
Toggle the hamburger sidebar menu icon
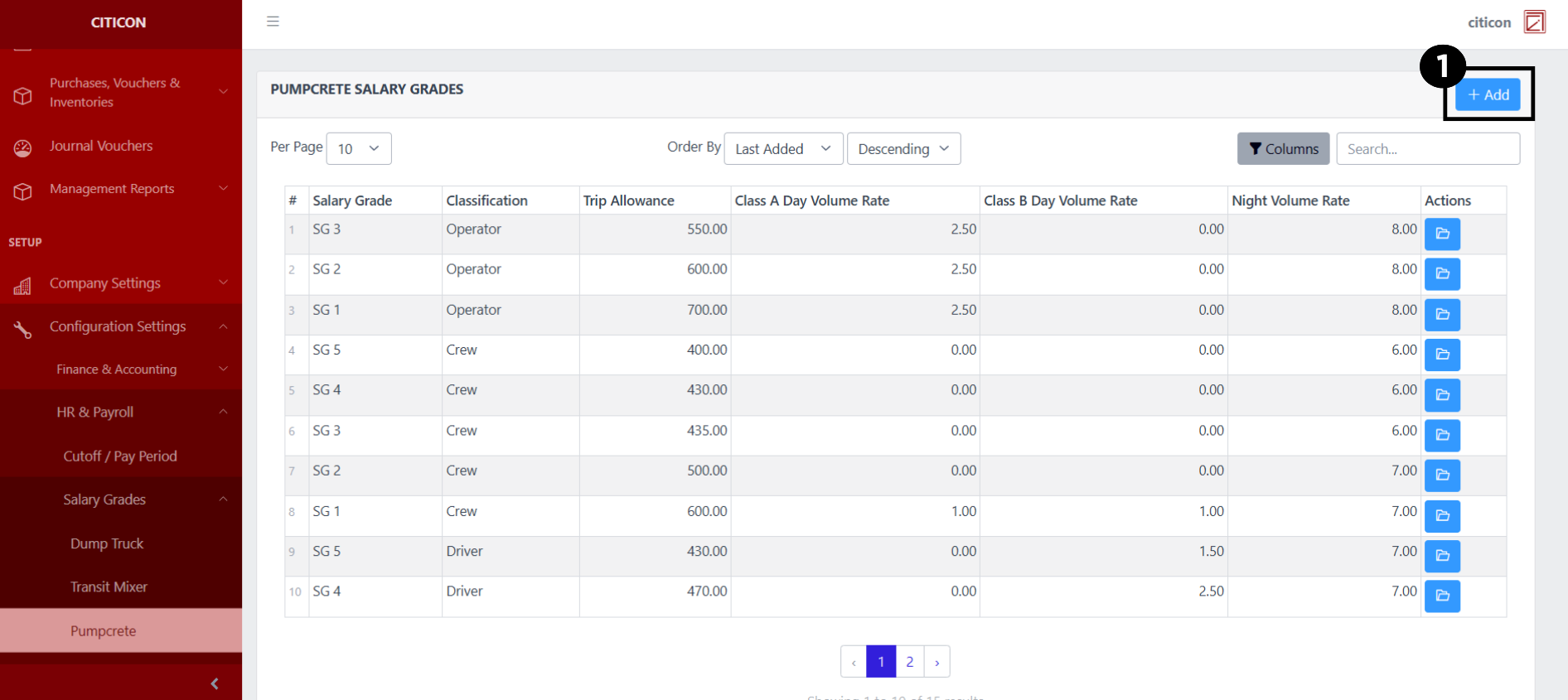pos(273,22)
